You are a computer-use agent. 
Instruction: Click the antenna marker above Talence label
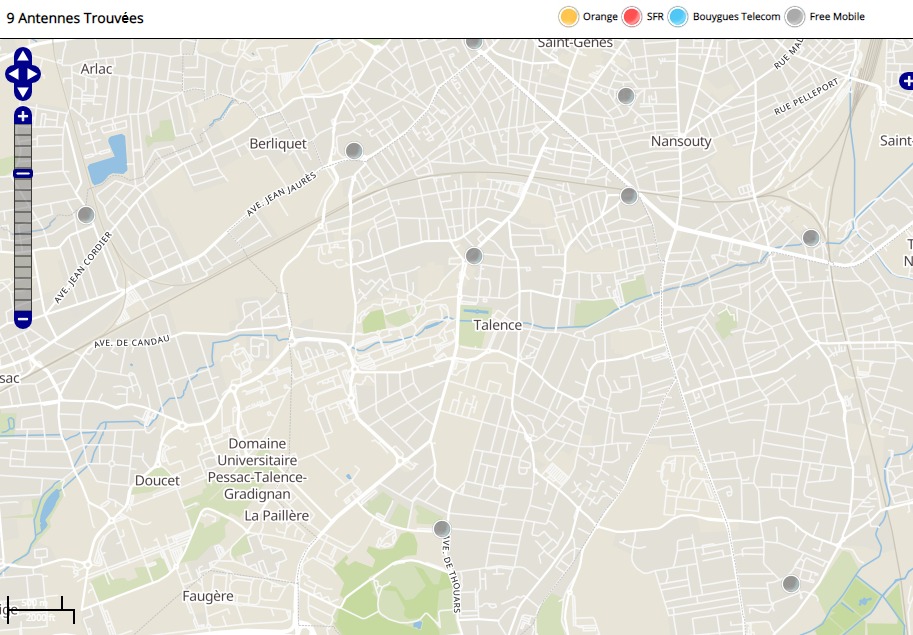point(474,256)
